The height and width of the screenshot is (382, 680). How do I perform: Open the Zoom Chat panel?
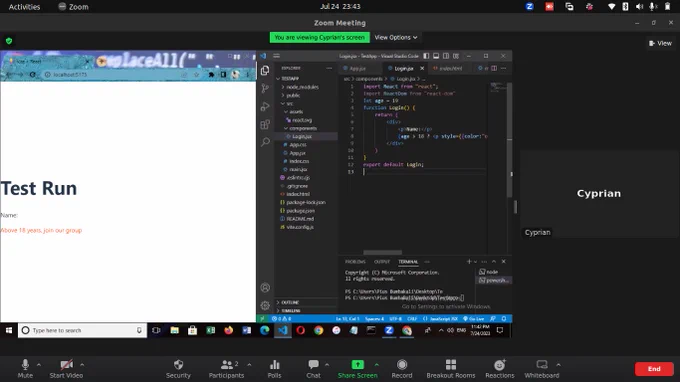[313, 369]
